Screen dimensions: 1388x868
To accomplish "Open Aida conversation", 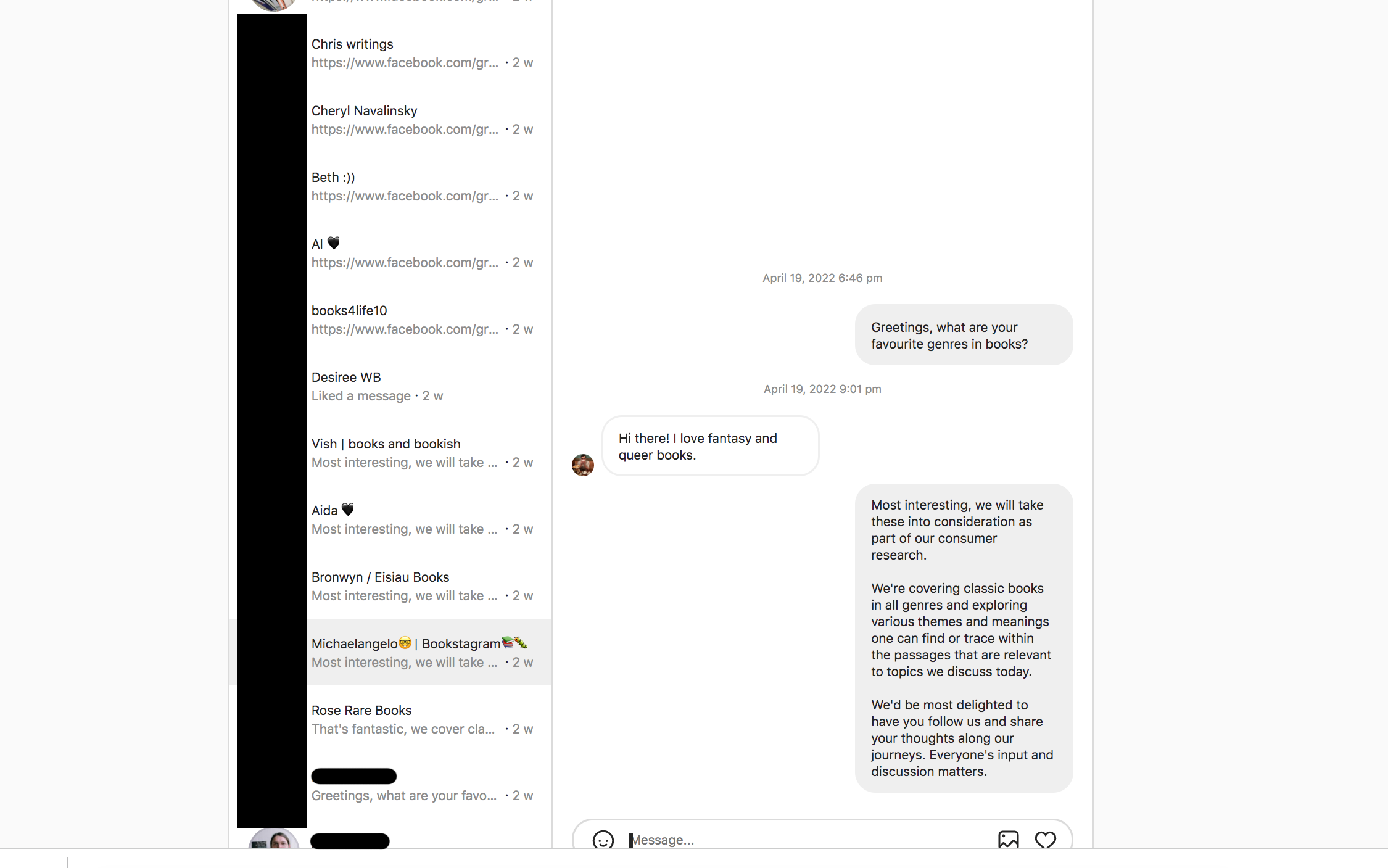I will point(390,519).
